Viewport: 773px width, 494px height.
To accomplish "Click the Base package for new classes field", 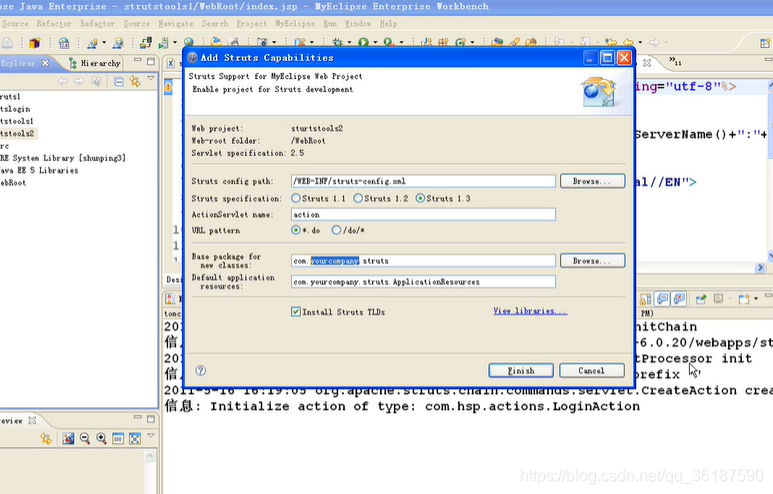I will 423,261.
